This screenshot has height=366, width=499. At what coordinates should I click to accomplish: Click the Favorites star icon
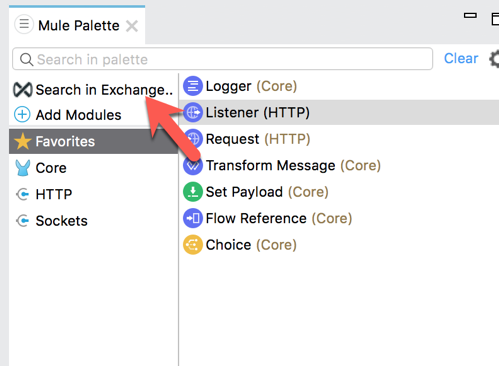[x=23, y=141]
